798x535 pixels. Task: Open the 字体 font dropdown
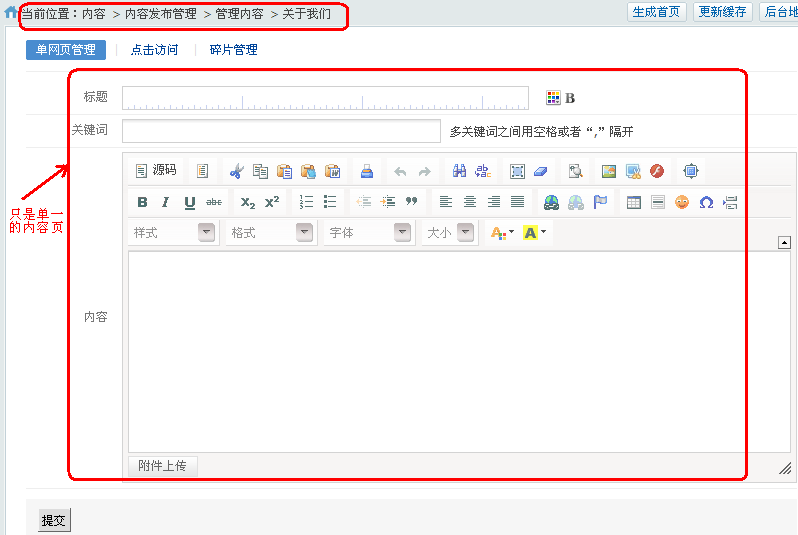pos(369,232)
